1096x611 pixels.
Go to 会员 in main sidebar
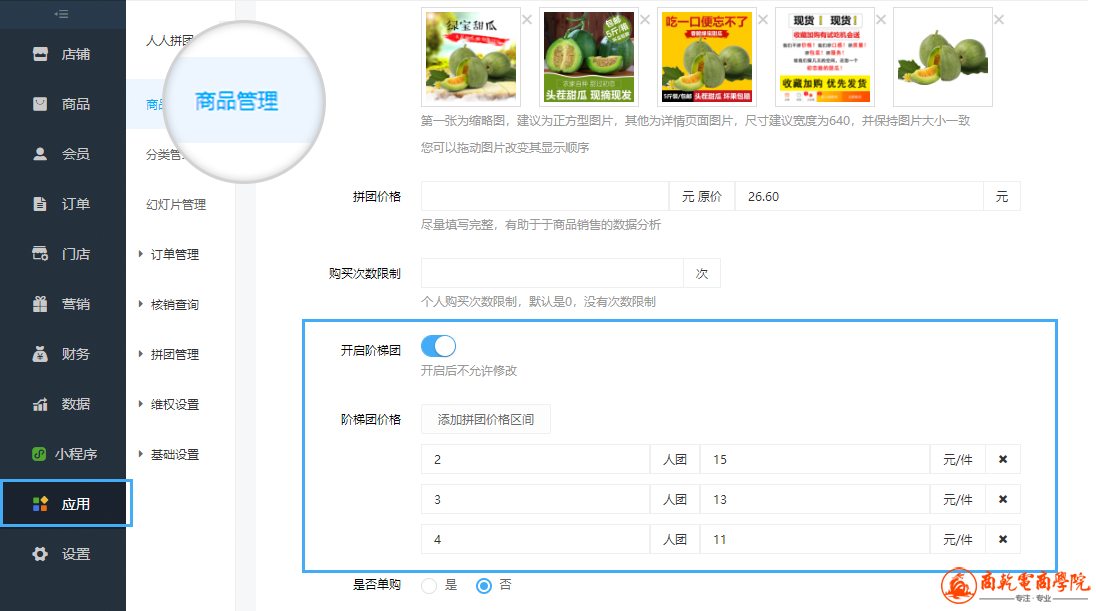tap(75, 154)
